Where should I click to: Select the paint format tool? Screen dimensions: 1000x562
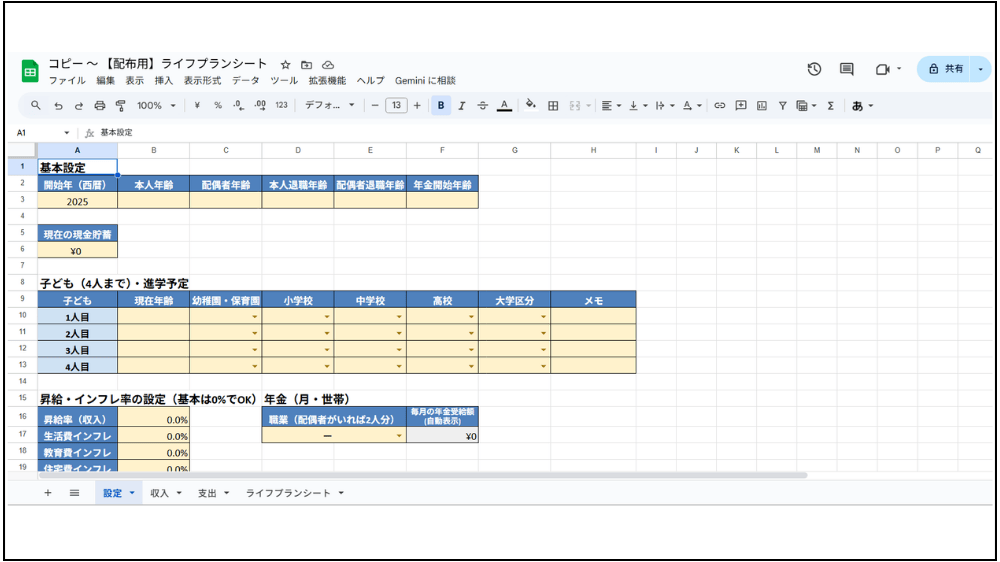click(120, 105)
